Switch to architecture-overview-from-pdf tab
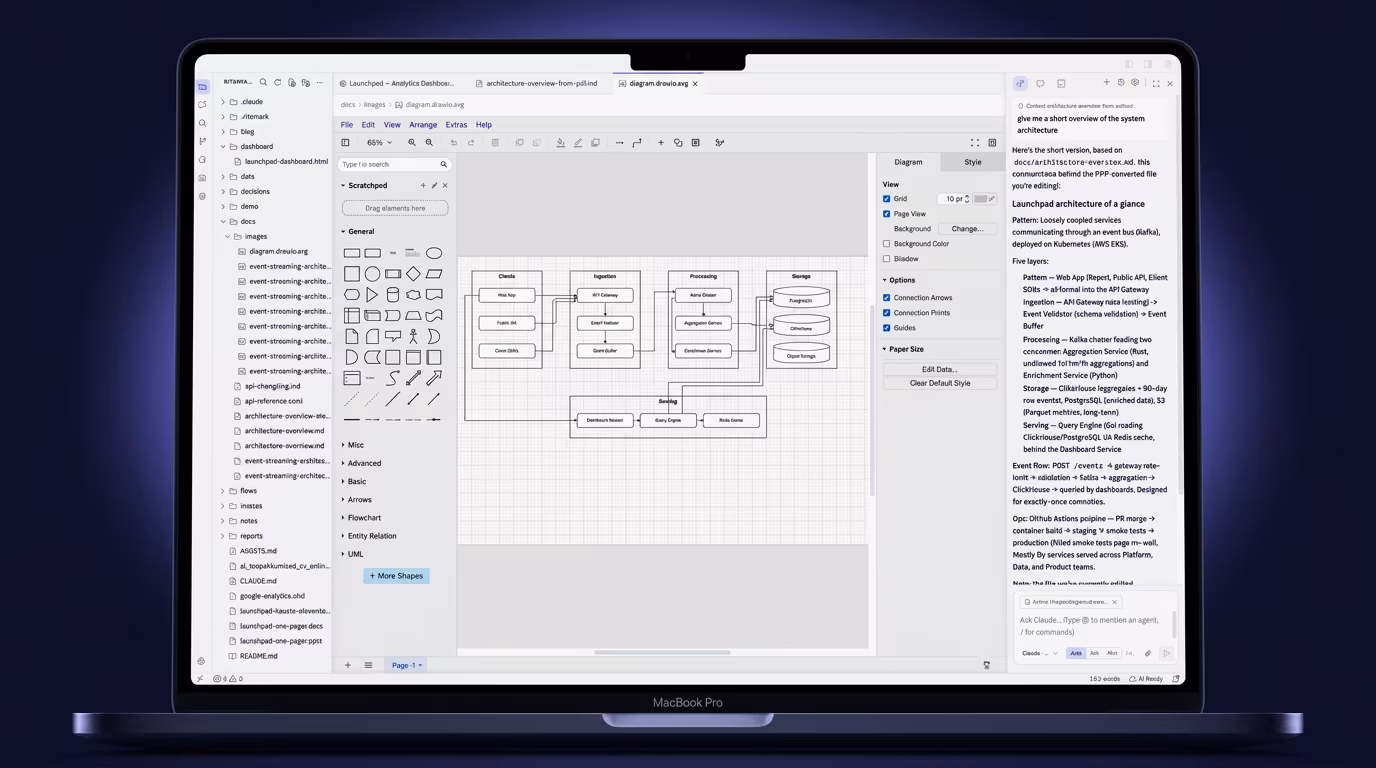1376x768 pixels. (x=536, y=84)
